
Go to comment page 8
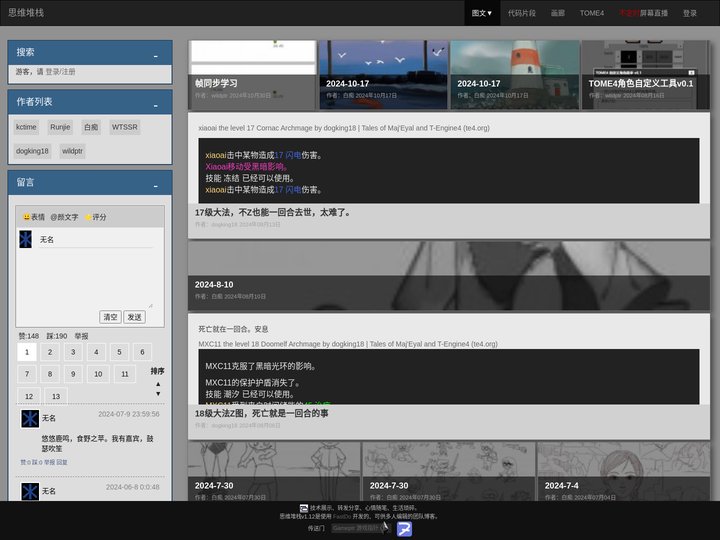50,374
